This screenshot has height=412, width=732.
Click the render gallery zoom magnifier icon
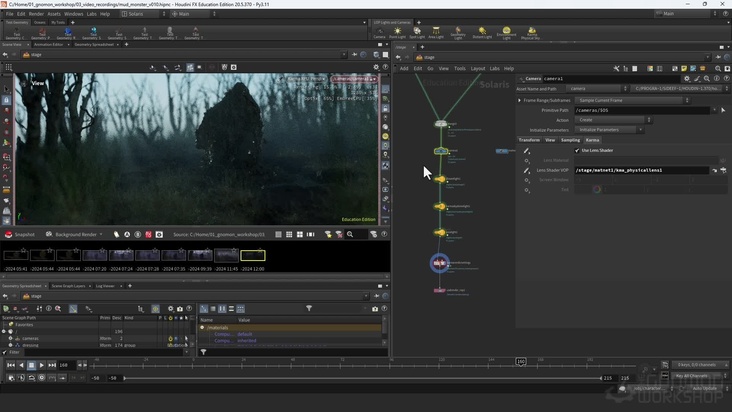pyautogui.click(x=350, y=234)
